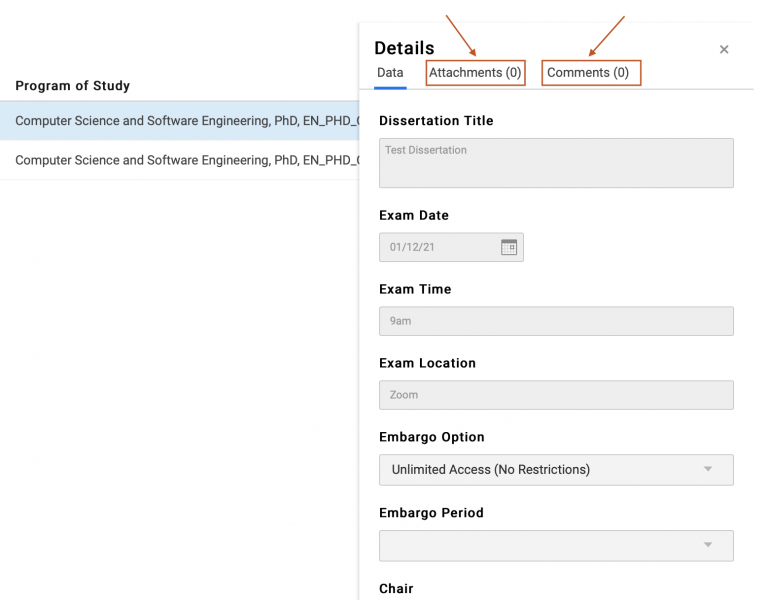Click the Dissertation Title label

436,121
